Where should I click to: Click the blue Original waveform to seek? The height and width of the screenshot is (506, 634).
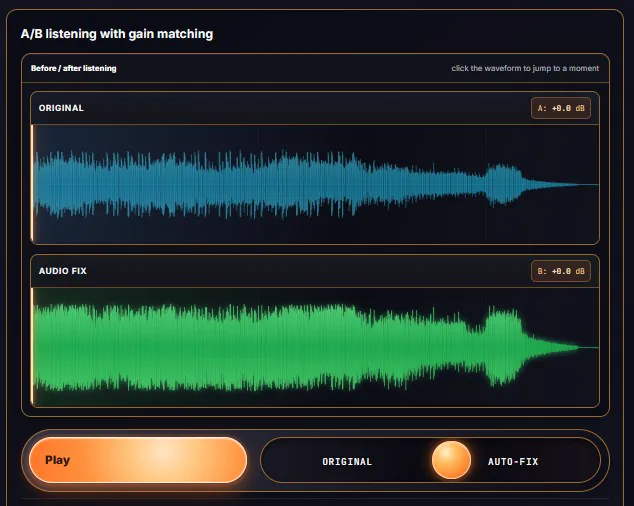click(315, 184)
